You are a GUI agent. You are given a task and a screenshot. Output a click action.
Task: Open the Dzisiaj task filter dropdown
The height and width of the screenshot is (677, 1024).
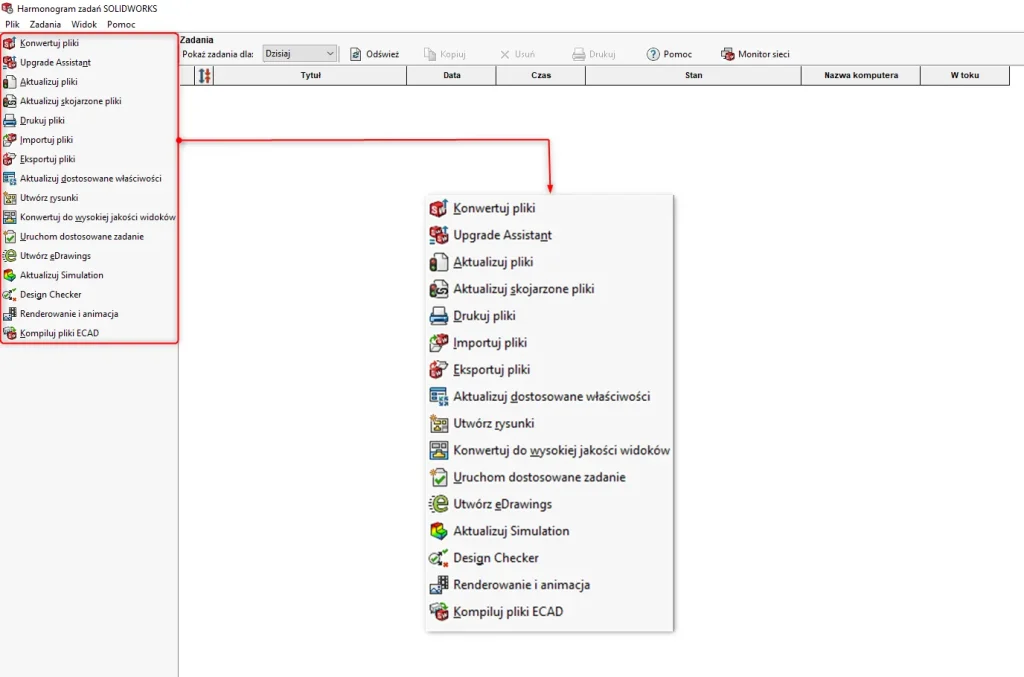click(300, 54)
